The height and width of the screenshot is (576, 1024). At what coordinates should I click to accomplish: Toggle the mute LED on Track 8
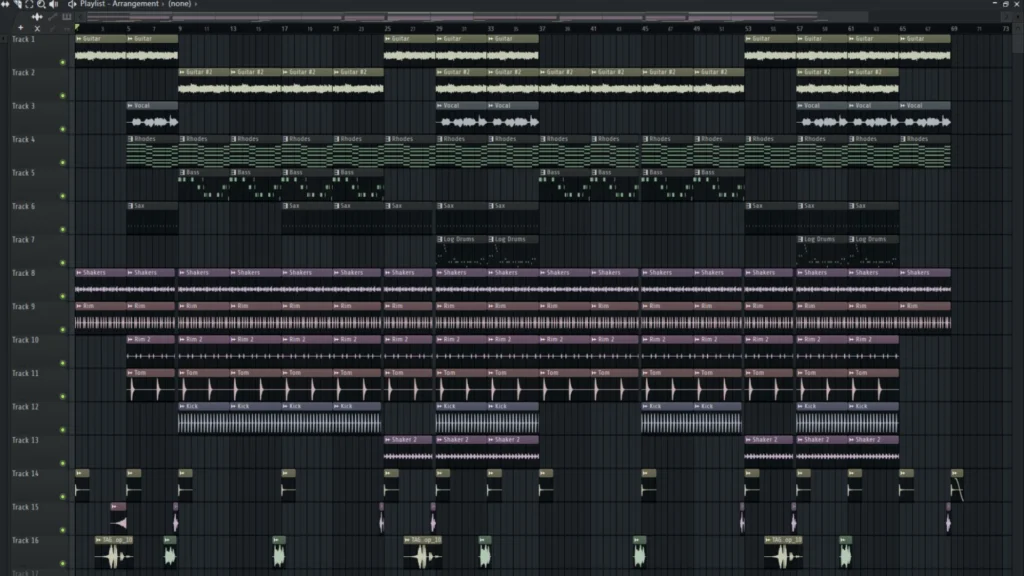click(63, 296)
